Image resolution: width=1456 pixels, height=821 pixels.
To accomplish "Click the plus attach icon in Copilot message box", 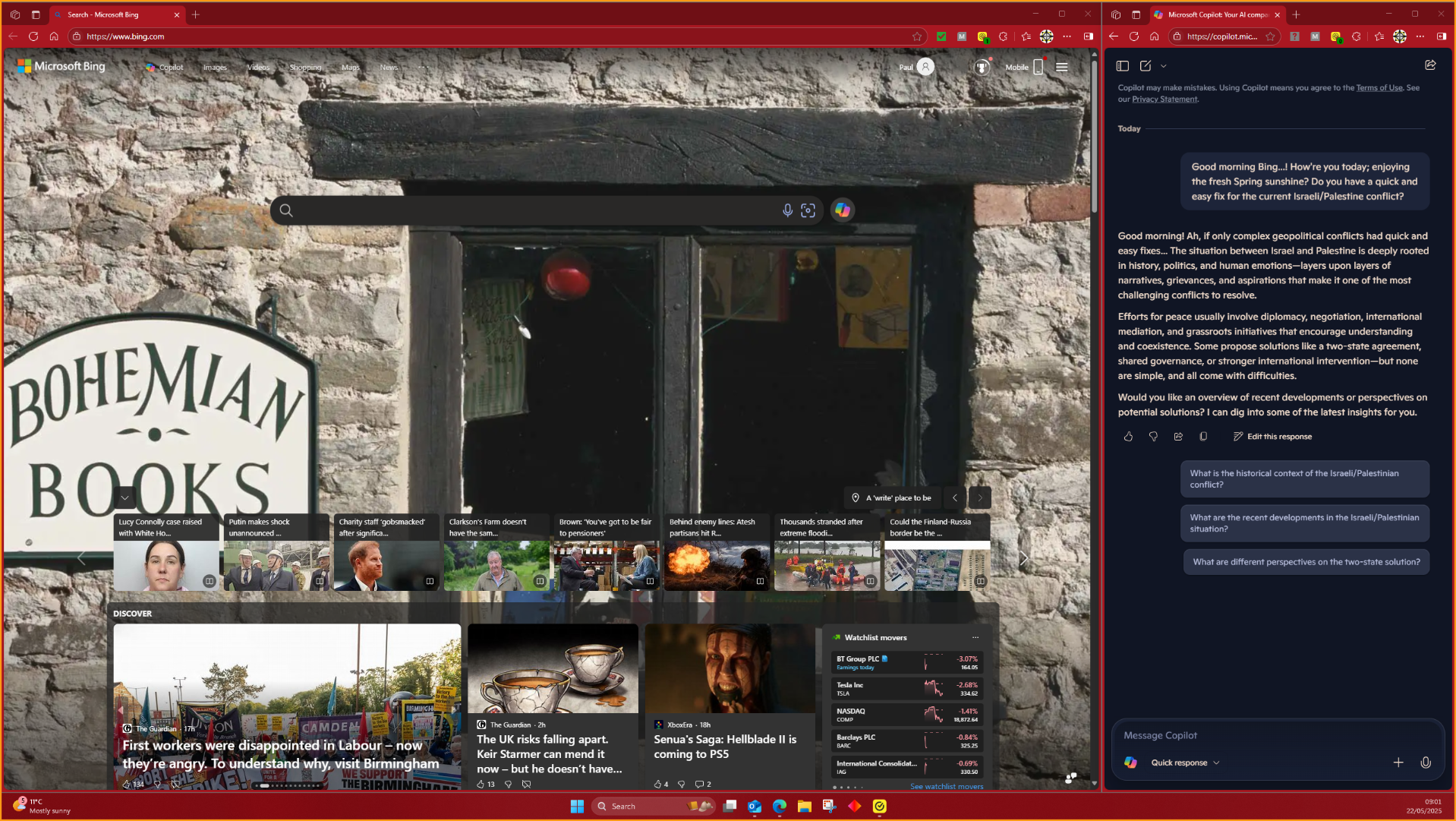I will 1398,763.
